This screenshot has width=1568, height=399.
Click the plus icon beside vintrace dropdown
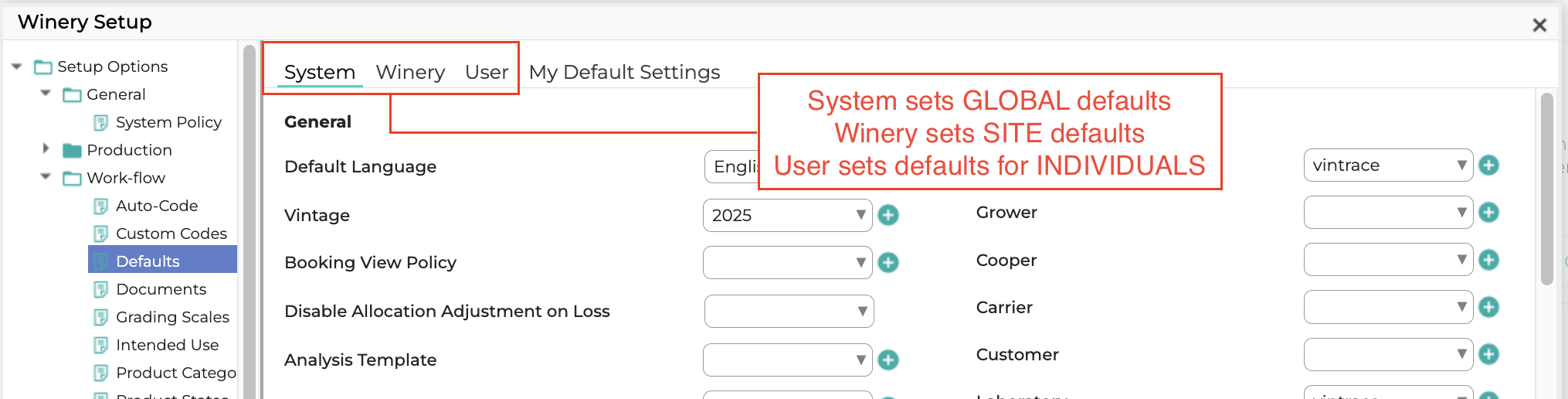(1488, 165)
